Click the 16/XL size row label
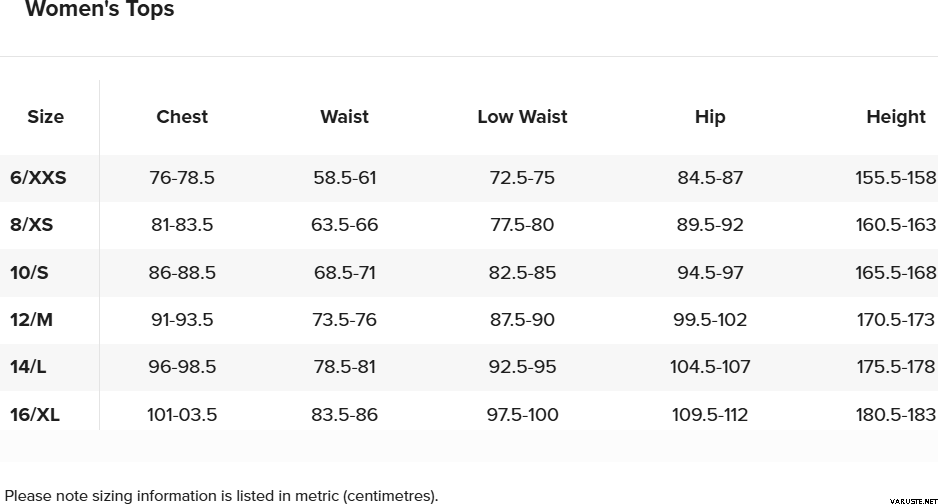Image resolution: width=938 pixels, height=504 pixels. (34, 415)
